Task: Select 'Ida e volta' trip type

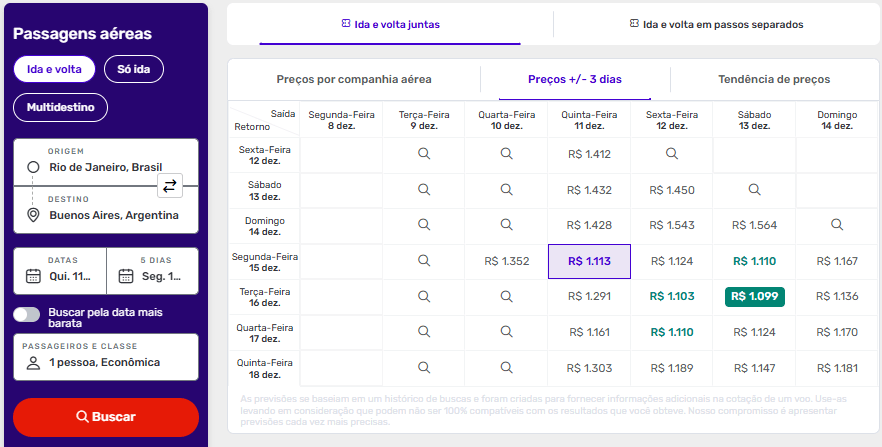Action: point(54,69)
